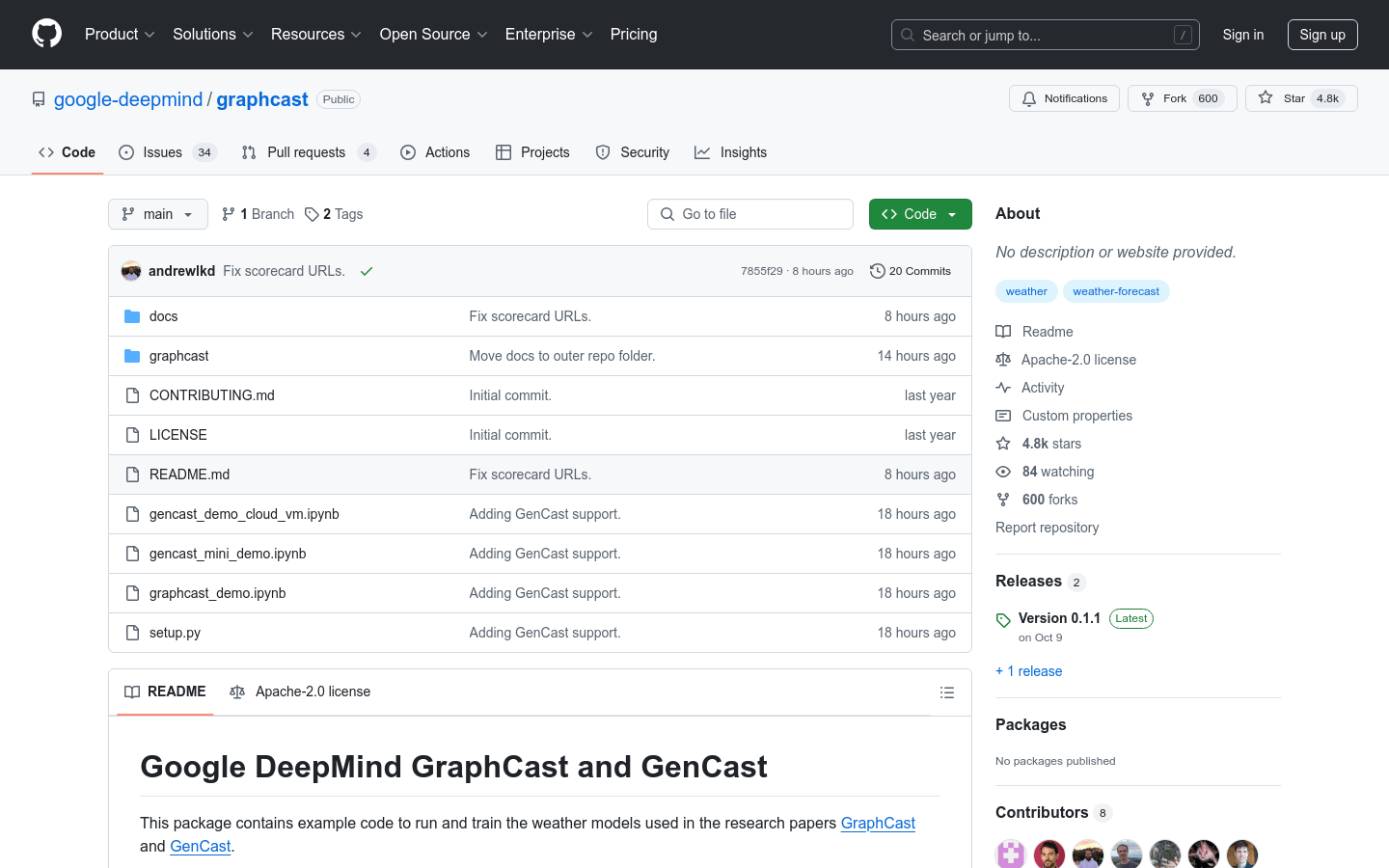The height and width of the screenshot is (868, 1389).
Task: Click the Sign up button
Action: (x=1322, y=35)
